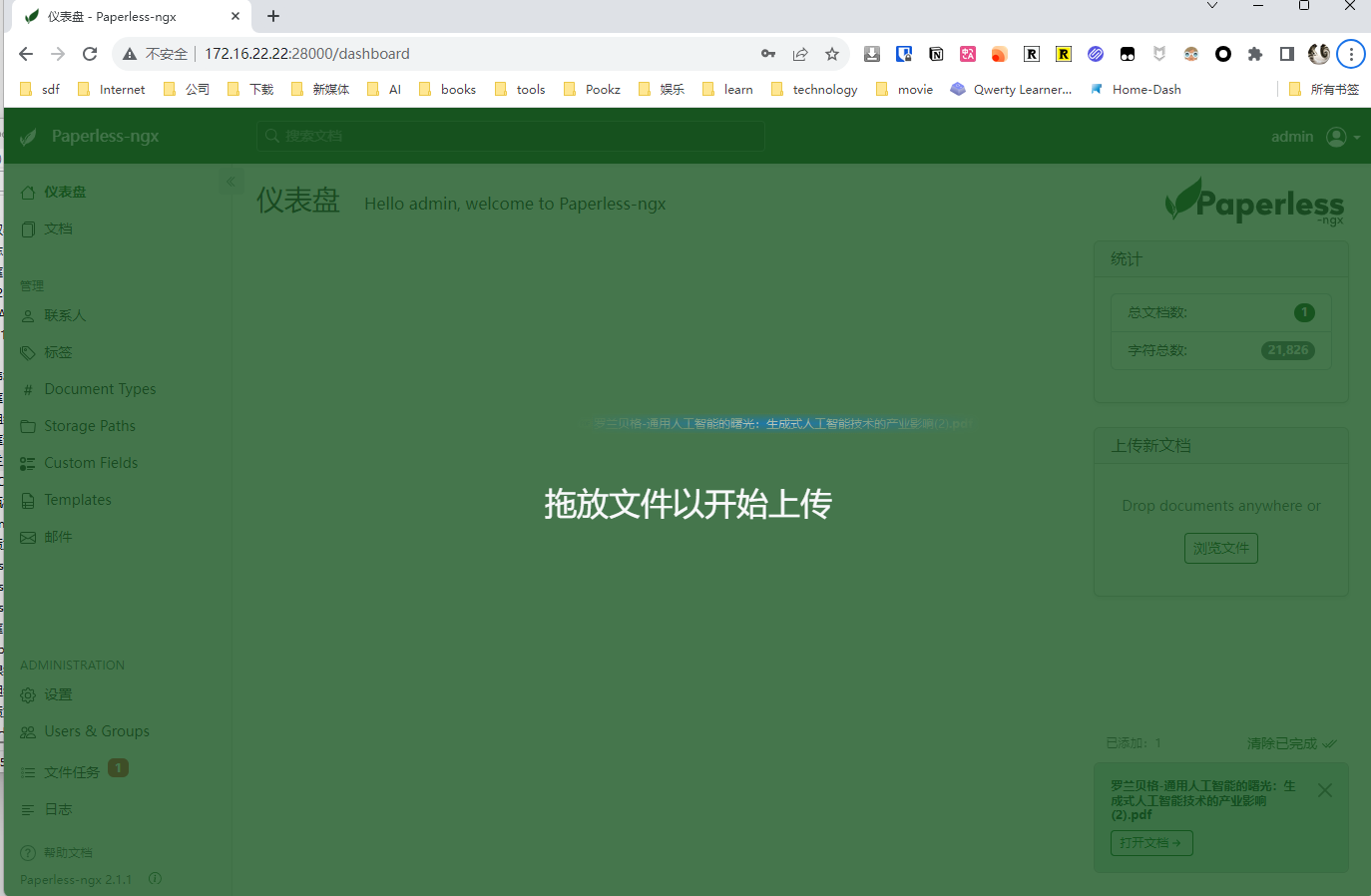
Task: Open Chrome's browser menu
Action: click(1351, 54)
